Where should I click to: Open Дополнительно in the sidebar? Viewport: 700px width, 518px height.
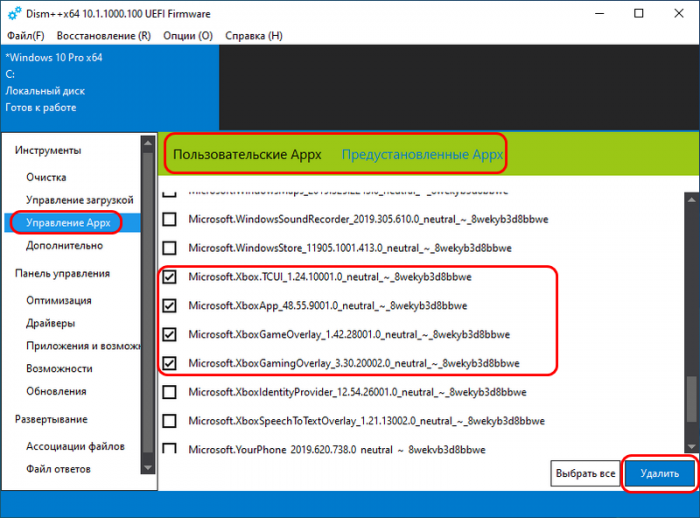[64, 246]
